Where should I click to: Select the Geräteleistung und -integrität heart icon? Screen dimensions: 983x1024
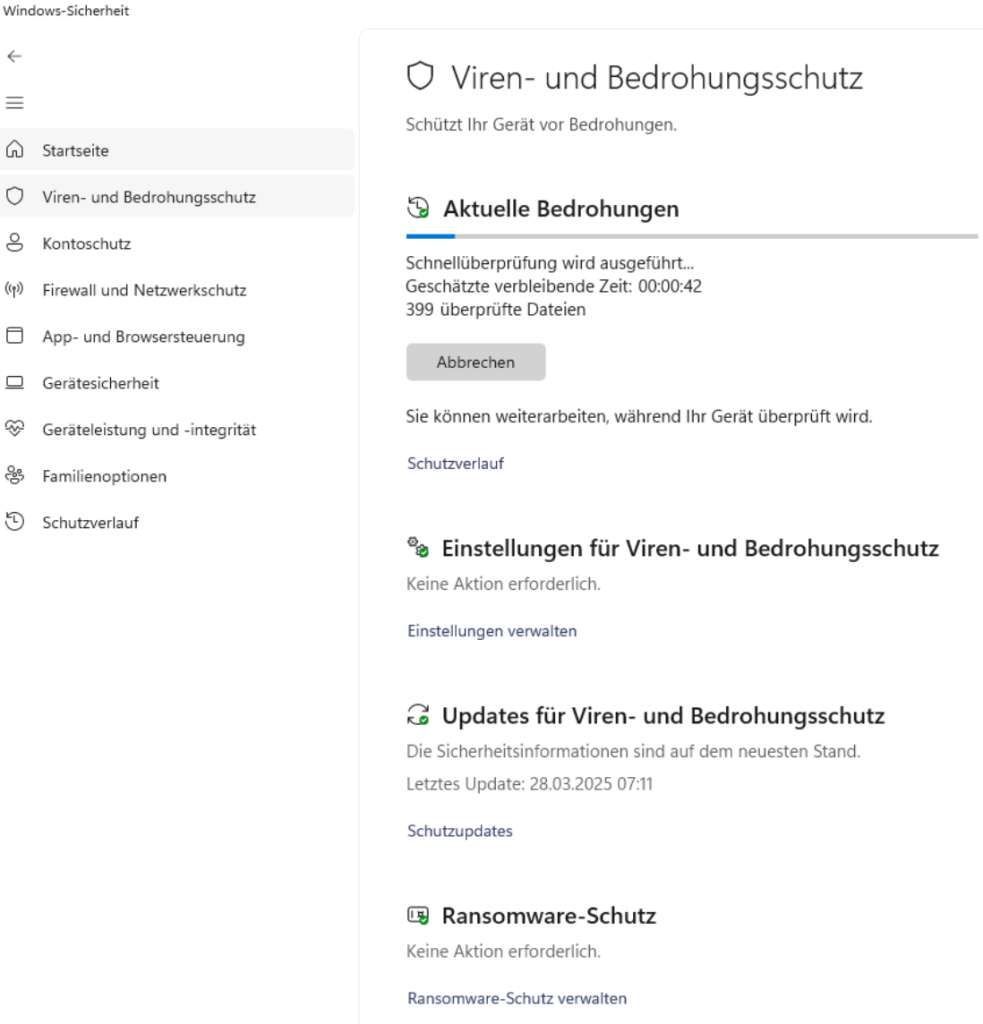pos(15,429)
